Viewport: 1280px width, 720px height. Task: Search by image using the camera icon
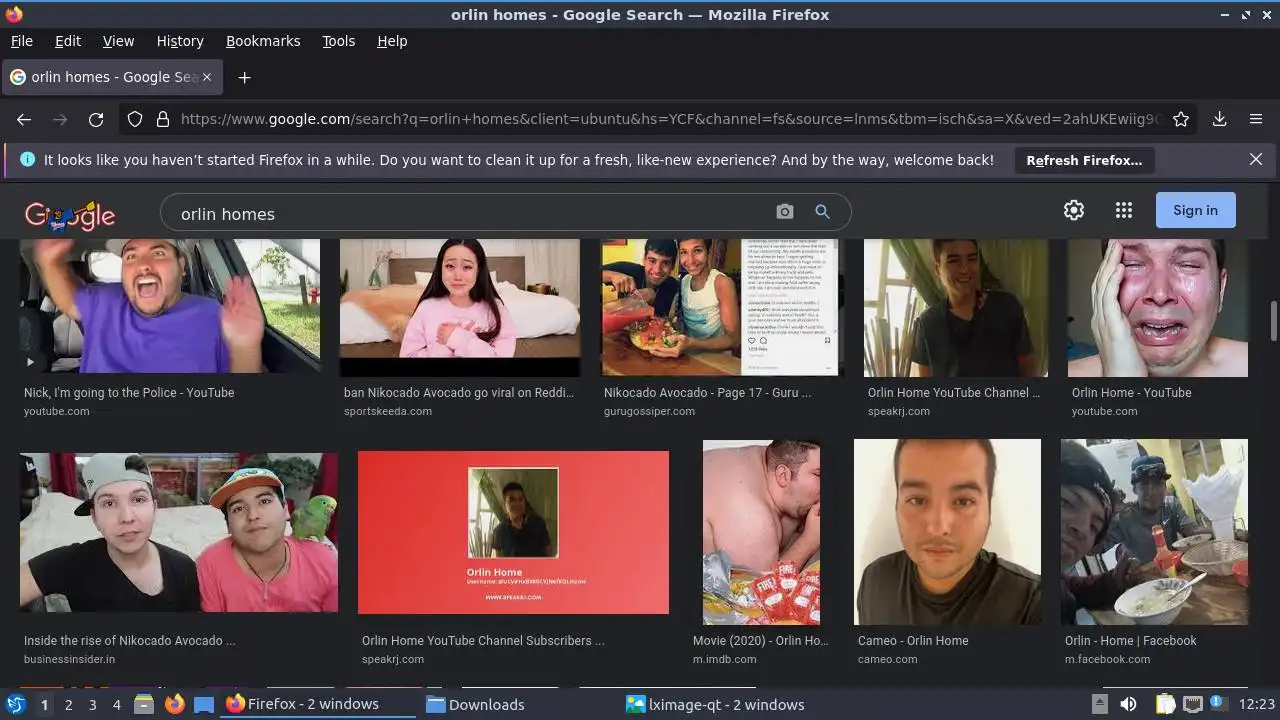pyautogui.click(x=785, y=212)
